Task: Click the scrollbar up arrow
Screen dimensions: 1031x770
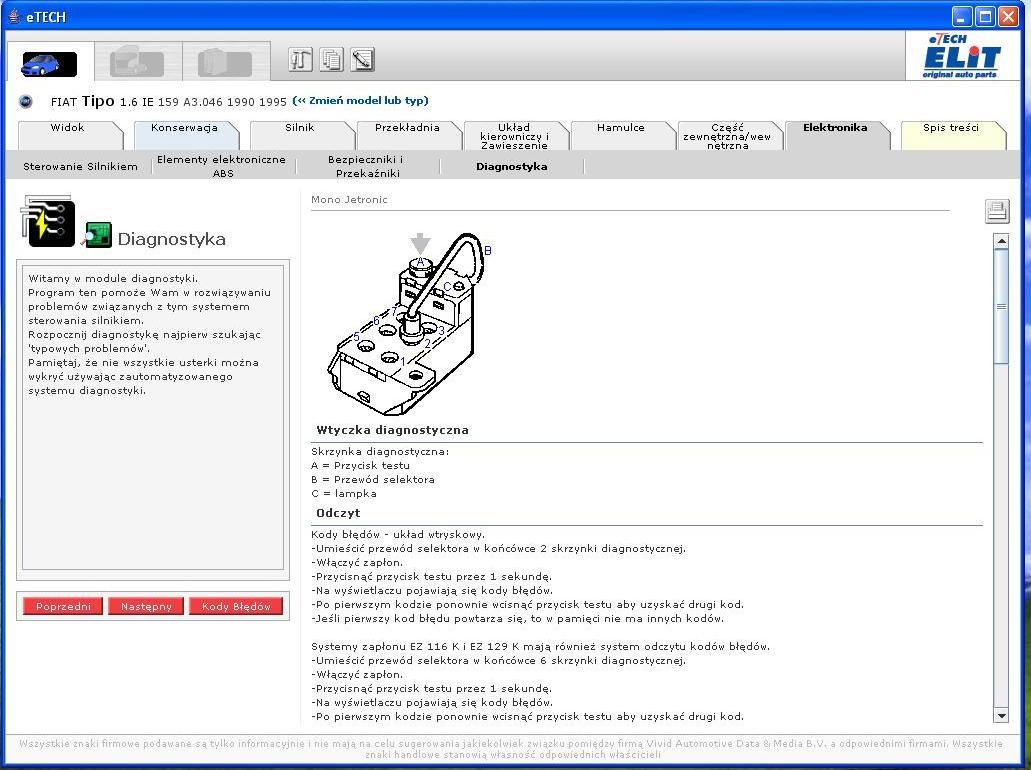Action: (x=1001, y=241)
